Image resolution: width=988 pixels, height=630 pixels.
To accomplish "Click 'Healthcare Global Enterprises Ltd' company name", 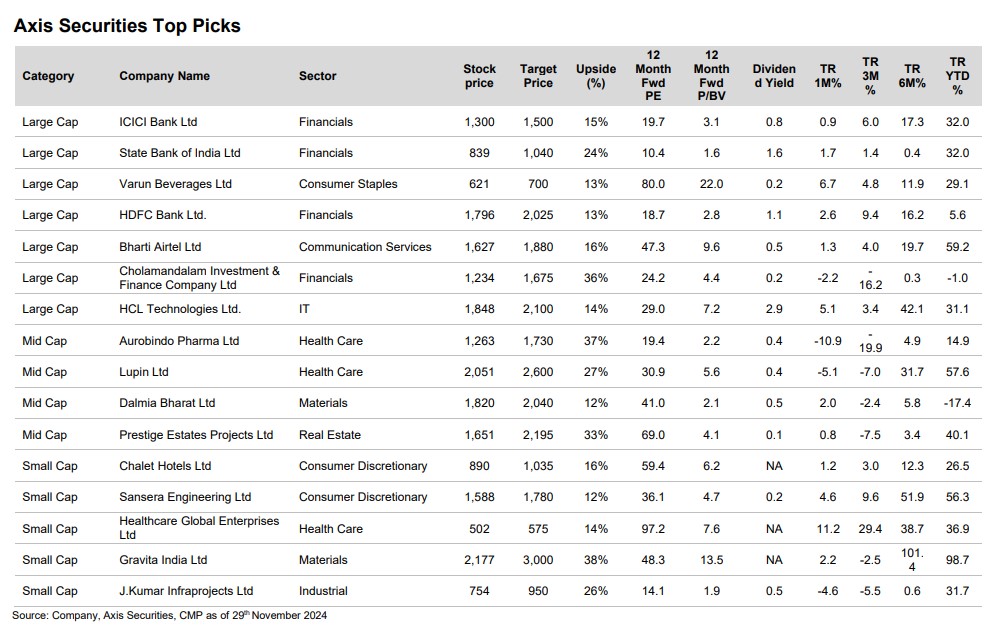I will [x=199, y=528].
